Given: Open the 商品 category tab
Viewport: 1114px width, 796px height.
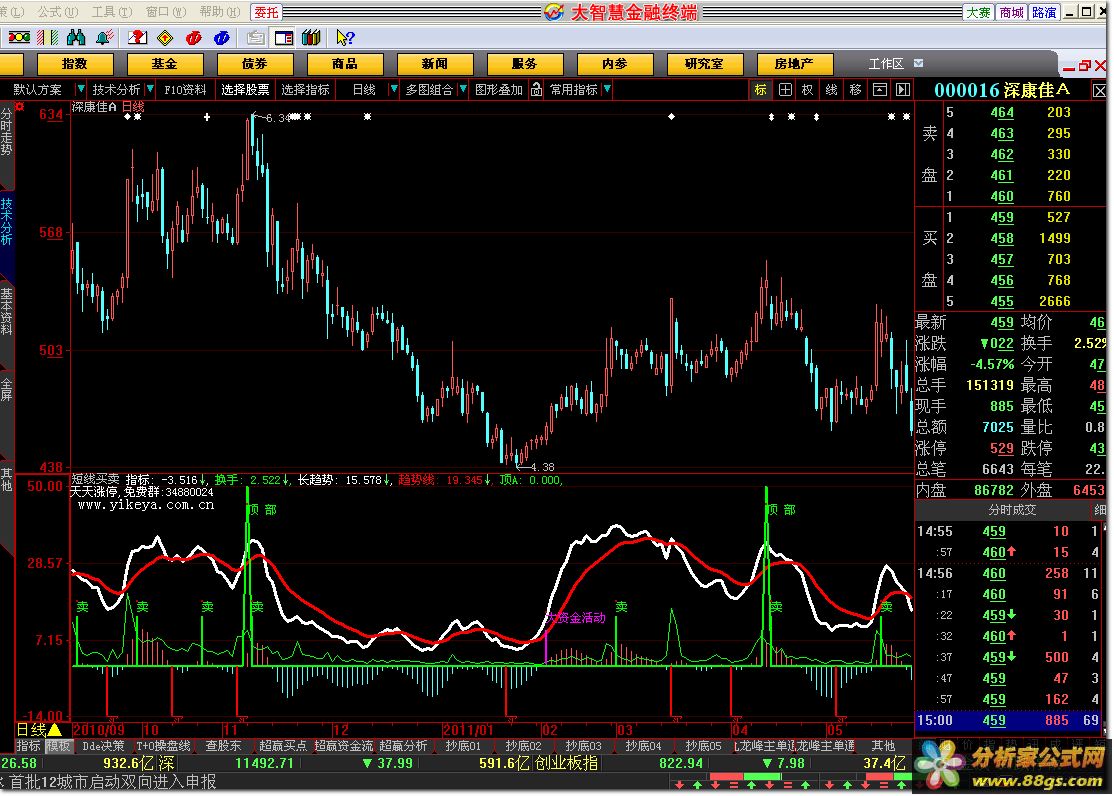Looking at the screenshot, I should click(345, 64).
